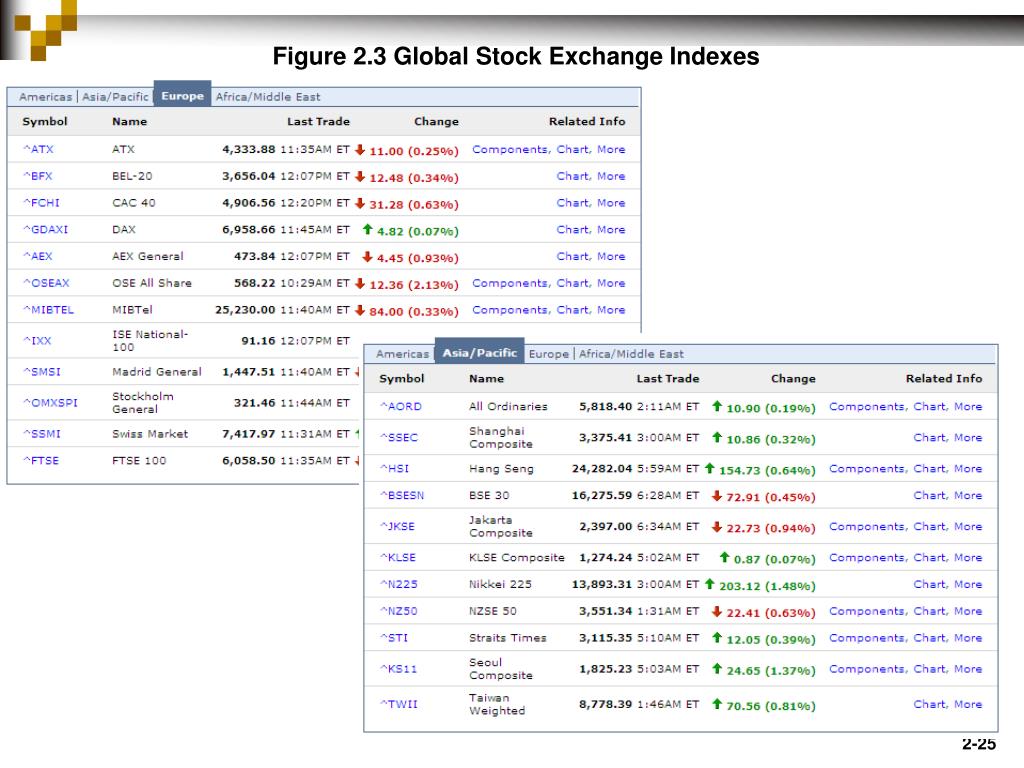
Task: Select the FTSE 100 name cell
Action: tap(139, 460)
